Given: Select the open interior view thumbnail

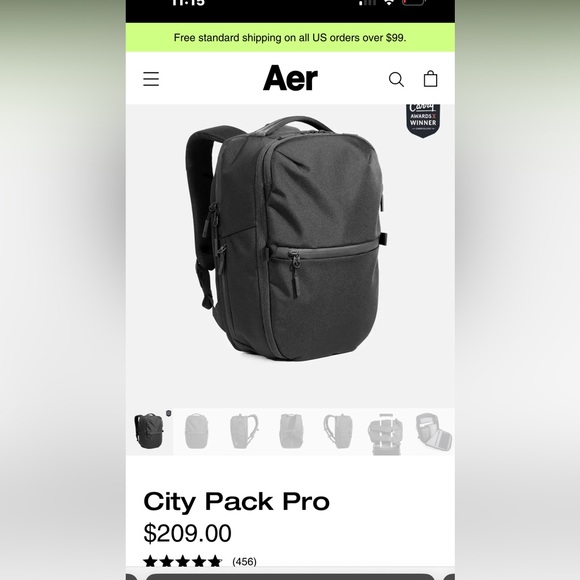Looking at the screenshot, I should (x=432, y=431).
